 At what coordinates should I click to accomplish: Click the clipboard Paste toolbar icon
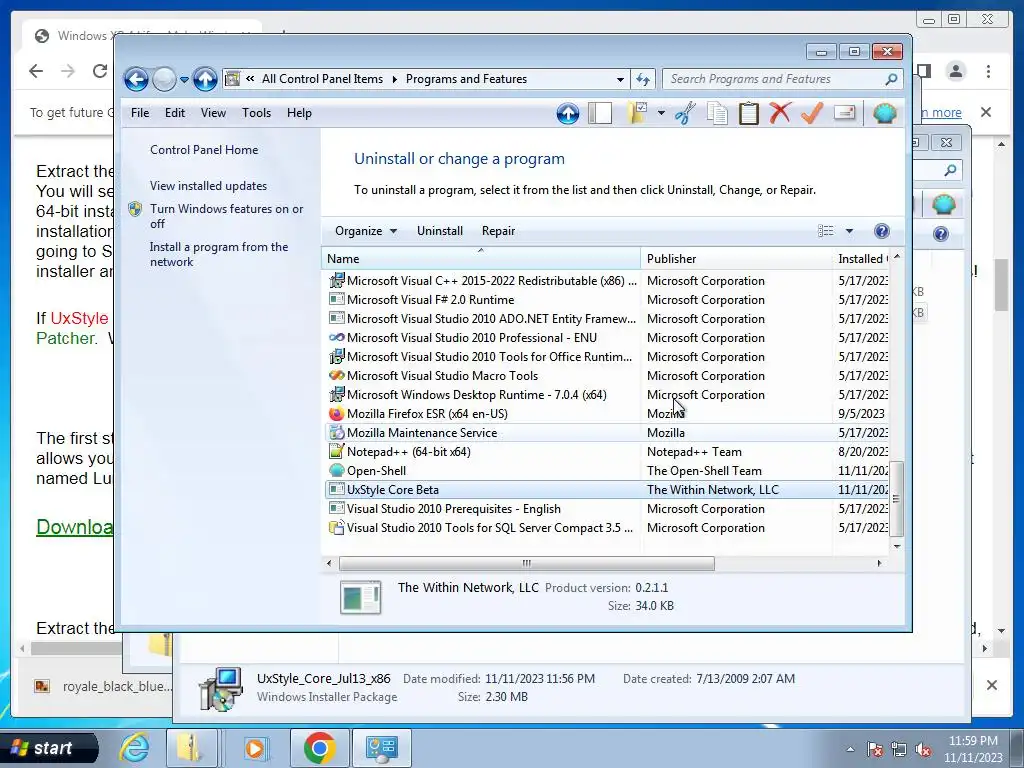[748, 114]
